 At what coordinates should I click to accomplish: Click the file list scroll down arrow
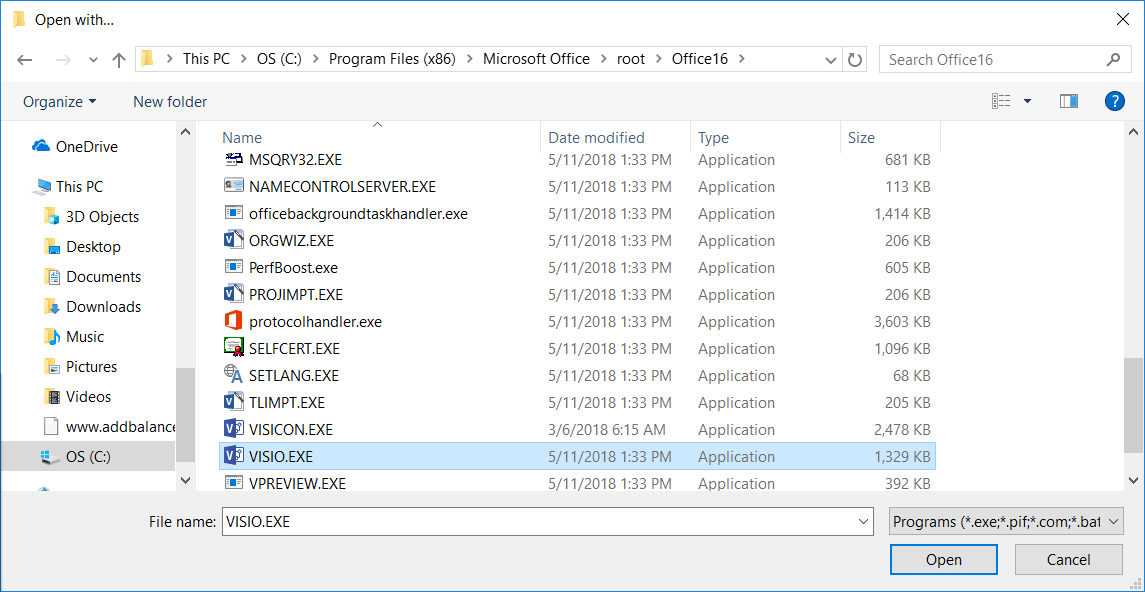click(1133, 480)
